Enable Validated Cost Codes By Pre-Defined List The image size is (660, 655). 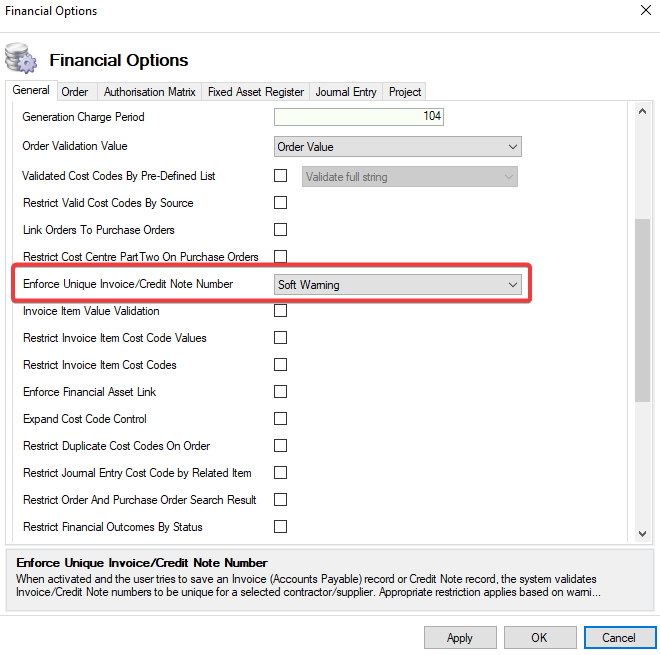pos(281,177)
